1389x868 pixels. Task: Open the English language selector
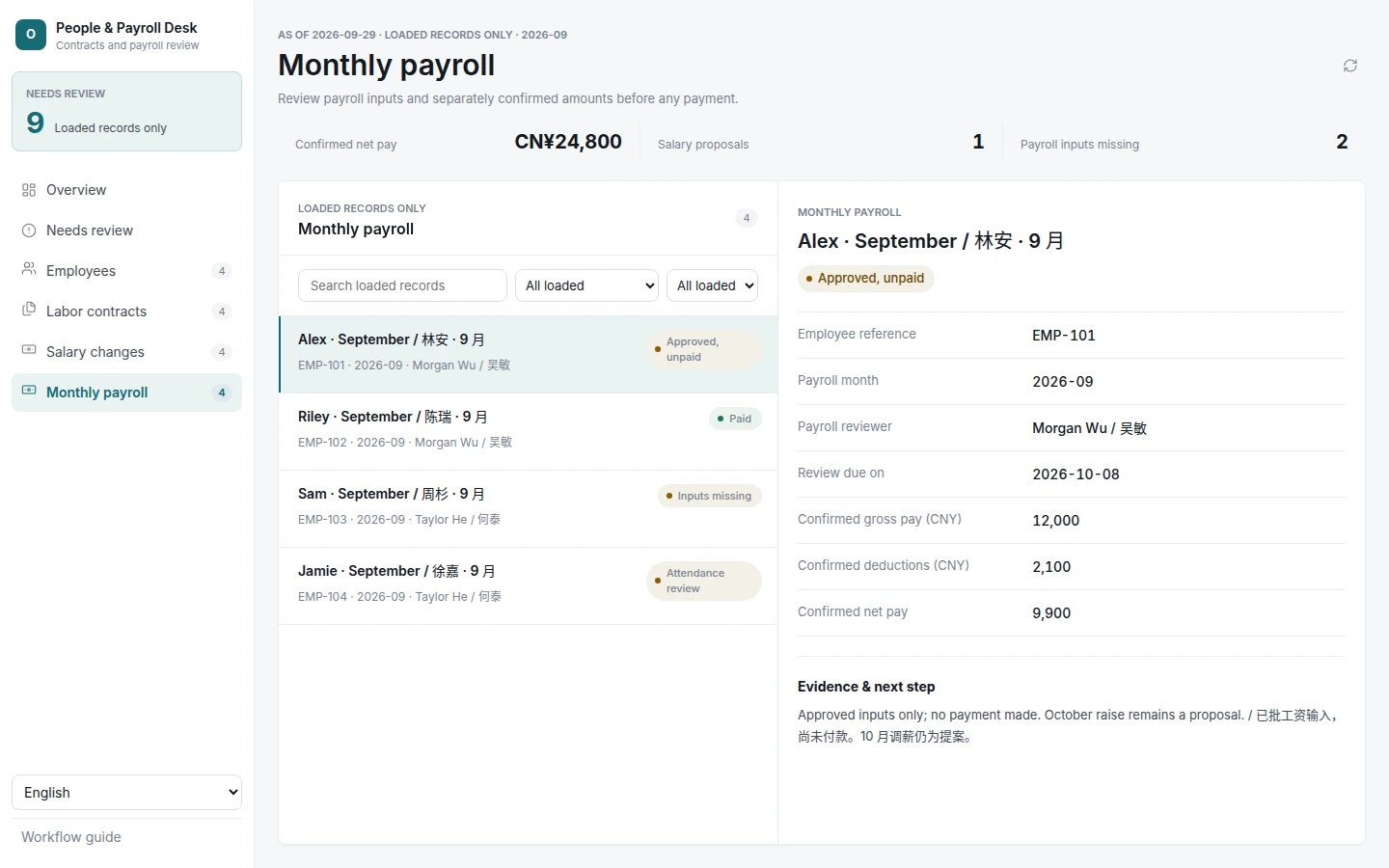126,793
